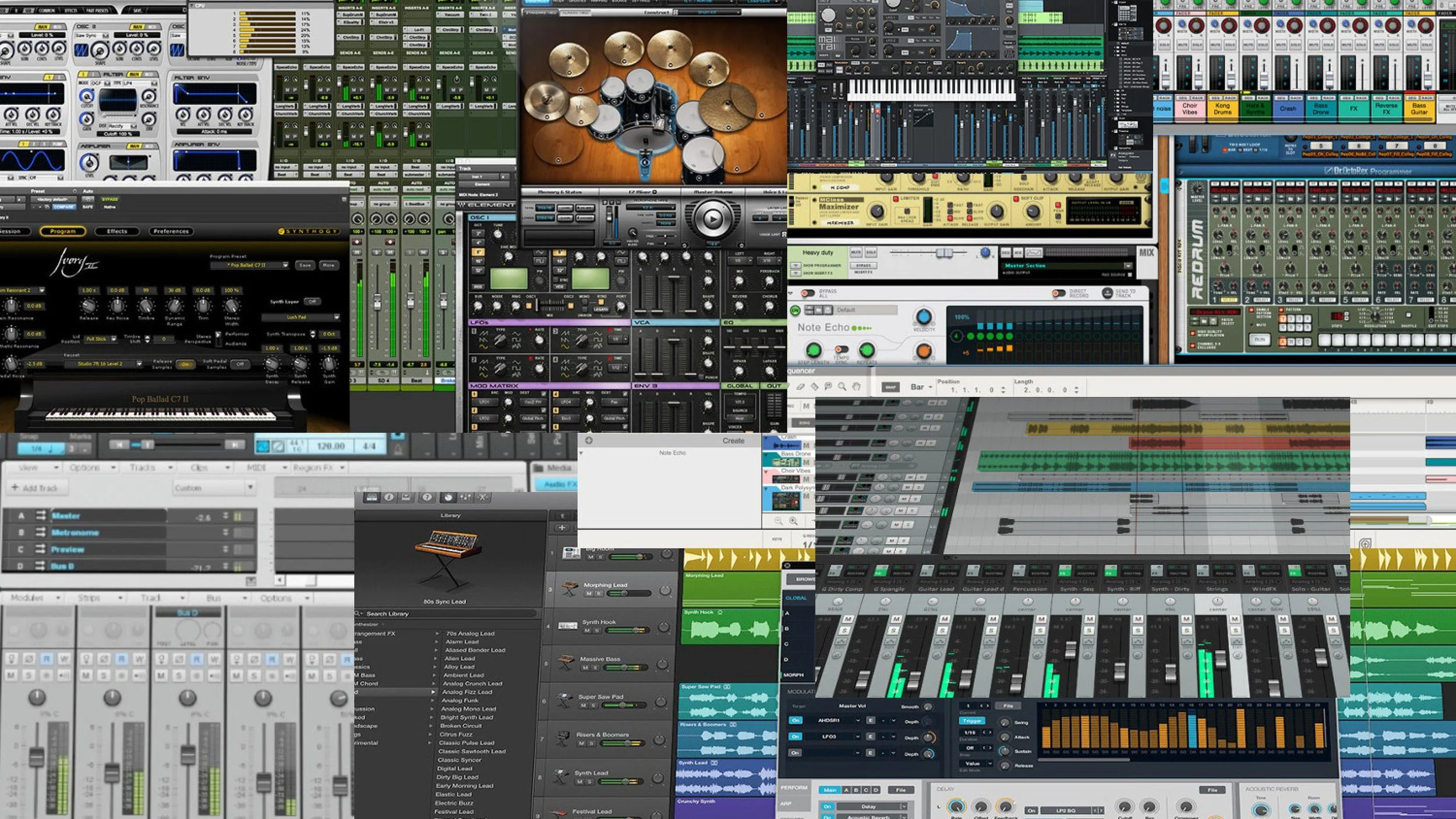Switch to the Effects tab in the Synthogy plugin

[x=116, y=231]
